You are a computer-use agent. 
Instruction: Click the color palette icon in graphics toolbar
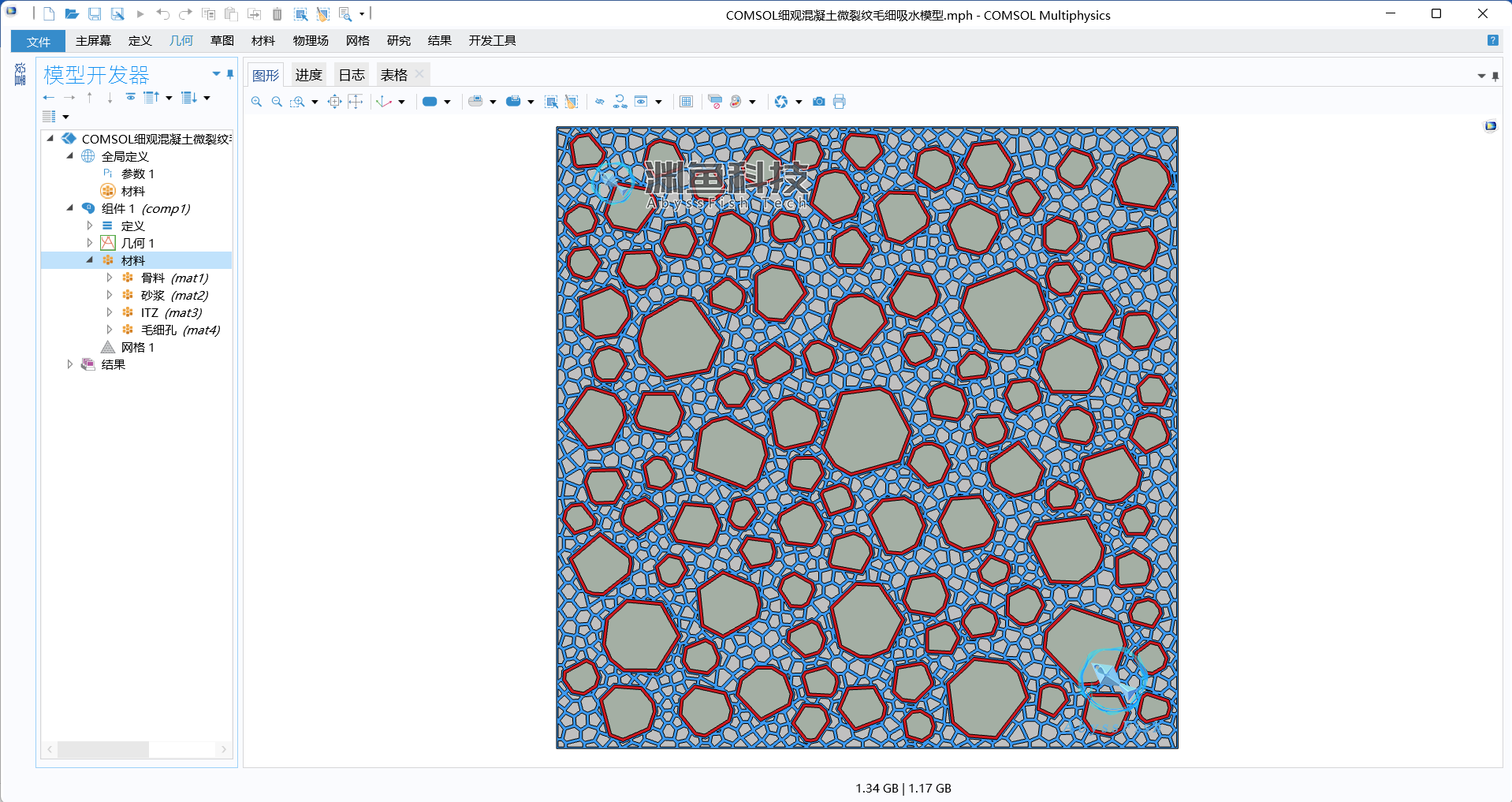click(x=736, y=102)
